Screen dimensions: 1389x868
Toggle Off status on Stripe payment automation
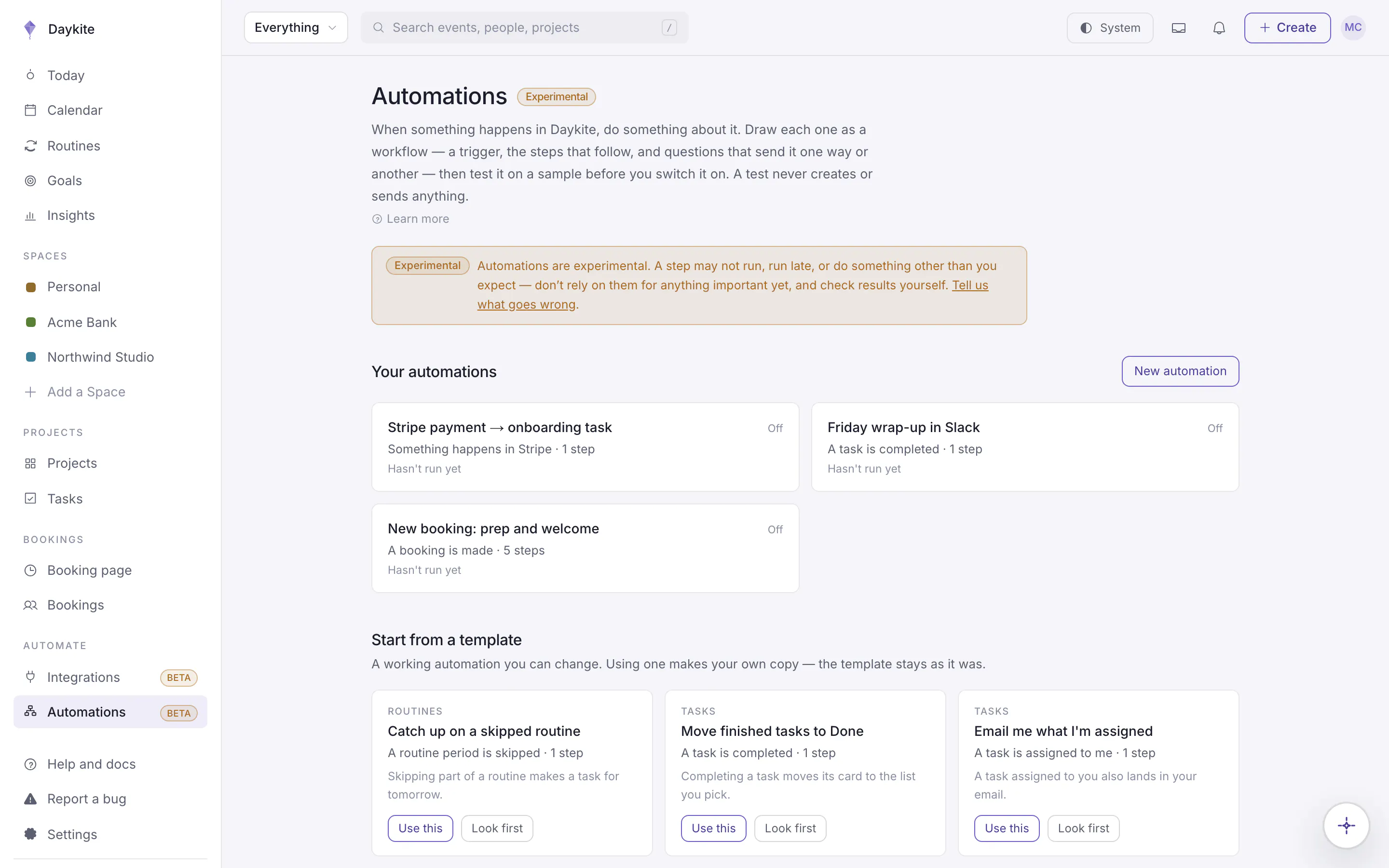coord(775,428)
